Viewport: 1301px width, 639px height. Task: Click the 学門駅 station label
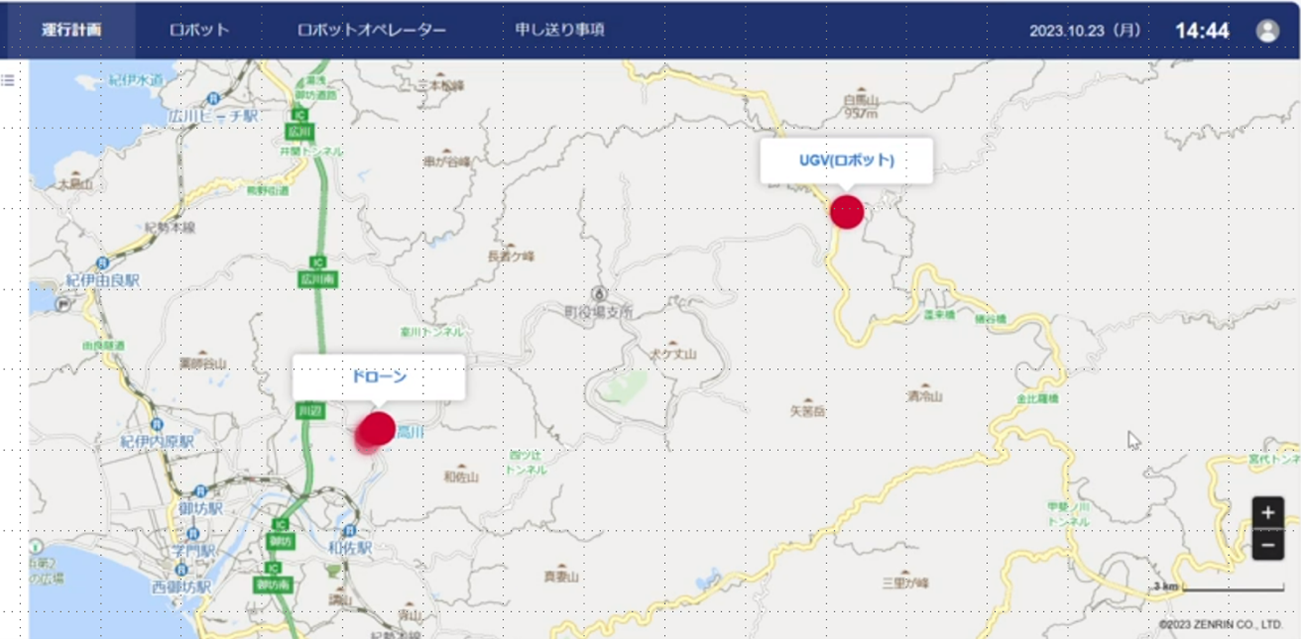193,551
